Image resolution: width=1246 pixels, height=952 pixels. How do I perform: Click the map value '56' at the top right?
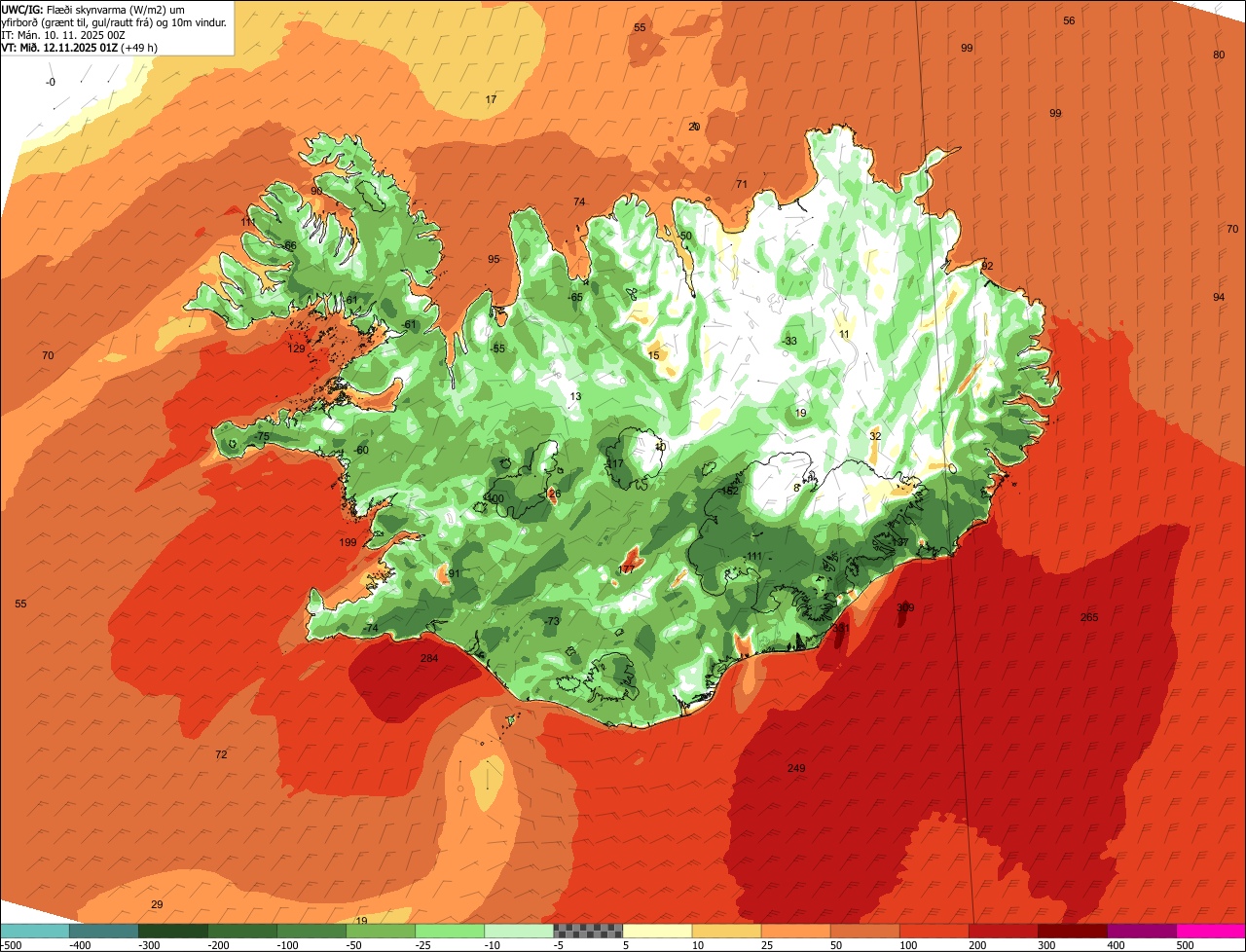(x=1069, y=20)
